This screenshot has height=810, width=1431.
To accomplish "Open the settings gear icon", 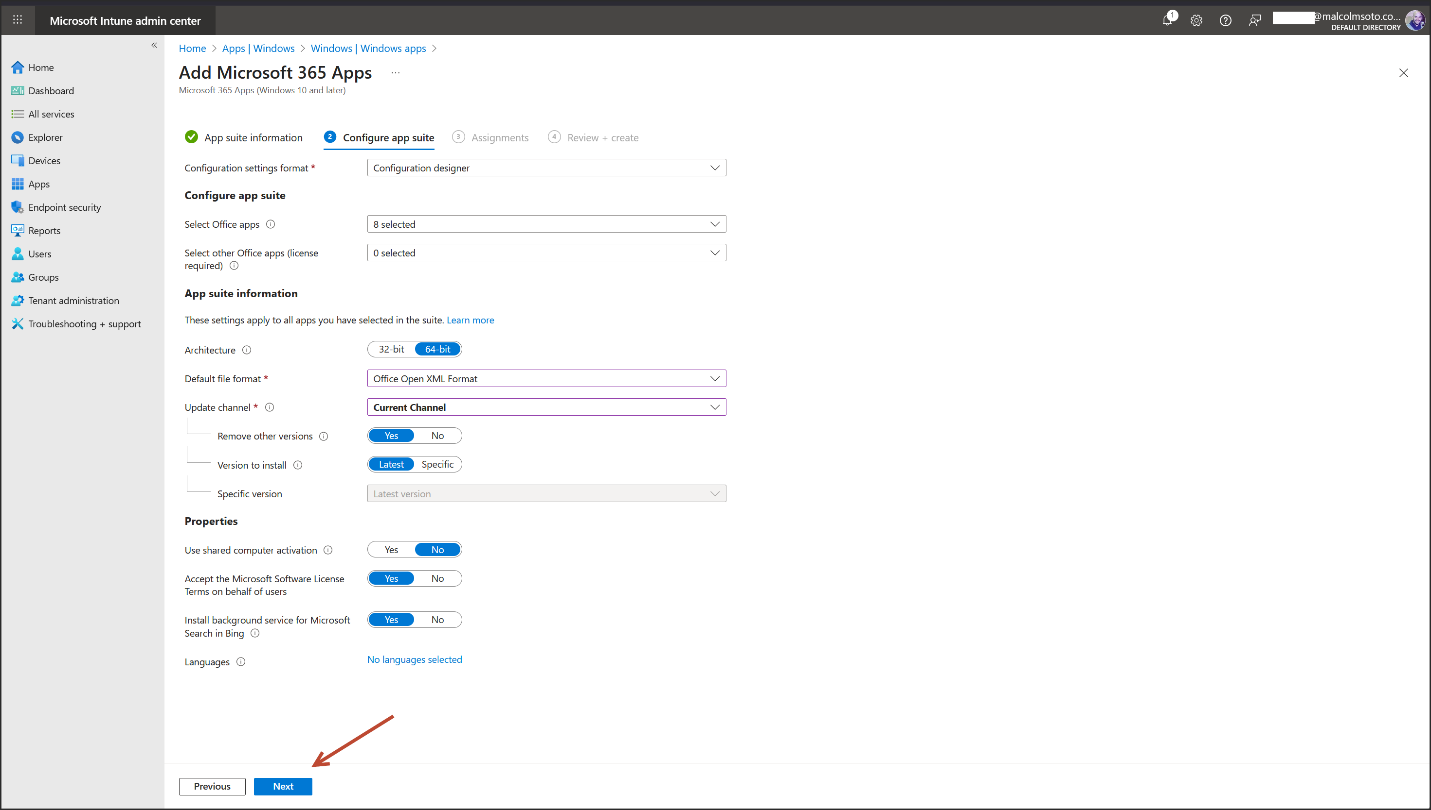I will click(1196, 20).
